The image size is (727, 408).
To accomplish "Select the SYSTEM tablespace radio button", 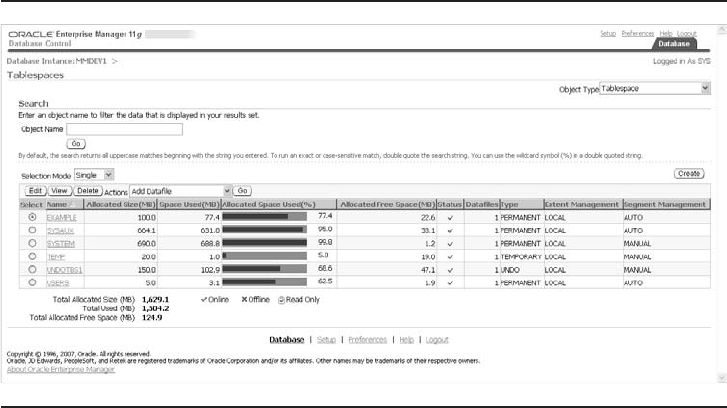I will tap(32, 243).
